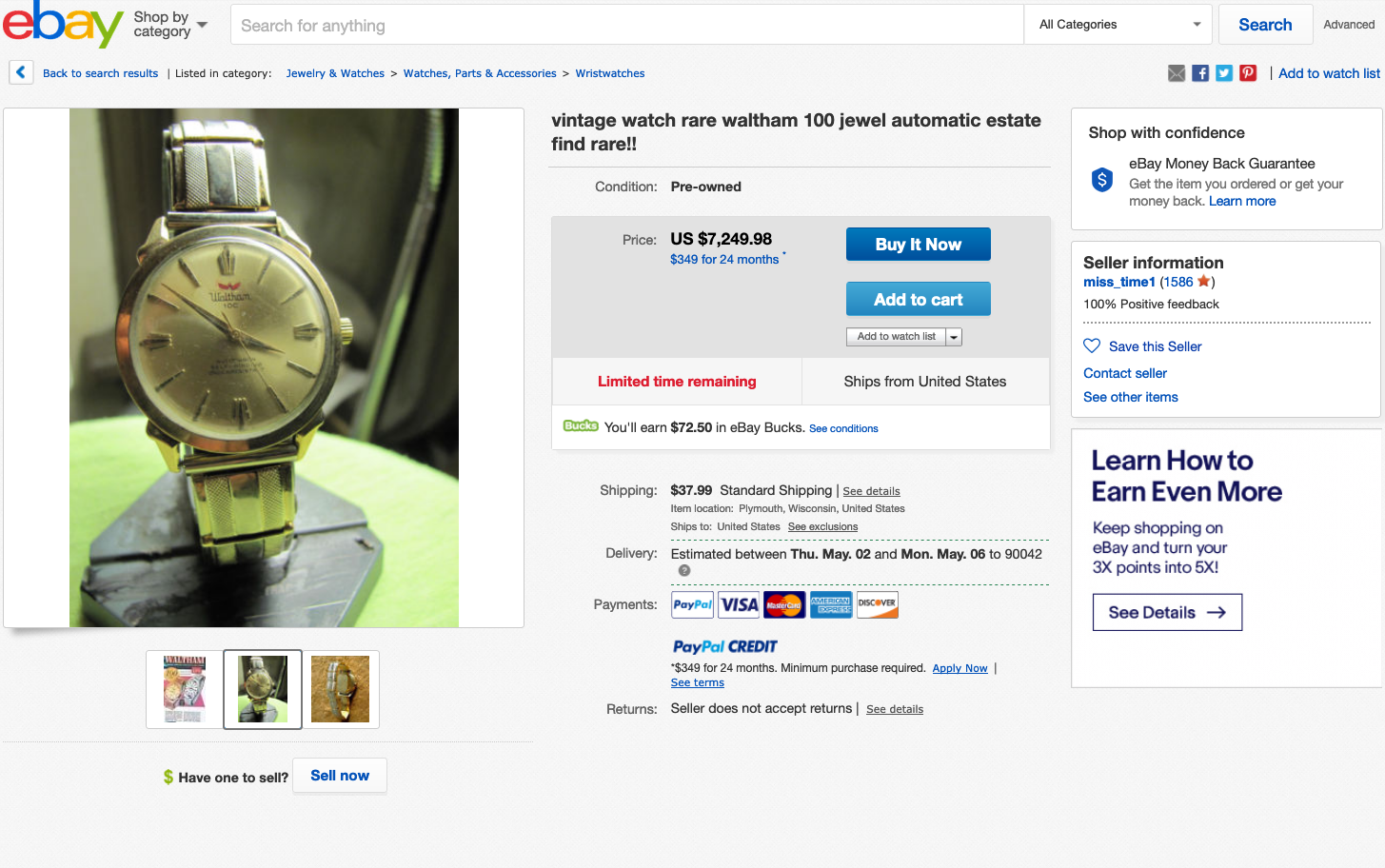Share listing on Twitter
This screenshot has width=1385, height=868.
point(1224,73)
